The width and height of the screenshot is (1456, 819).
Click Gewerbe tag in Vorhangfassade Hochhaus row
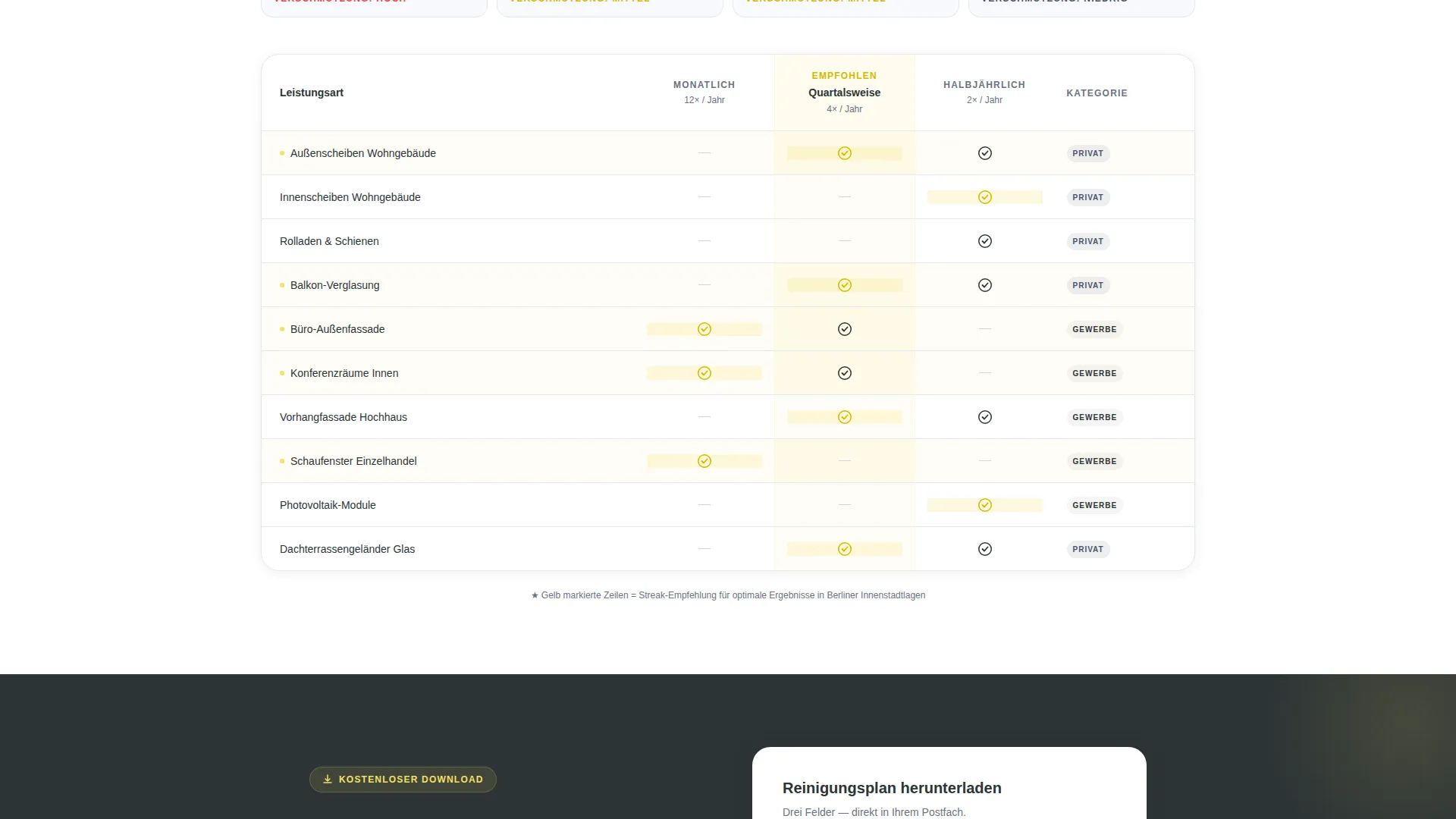click(1094, 417)
